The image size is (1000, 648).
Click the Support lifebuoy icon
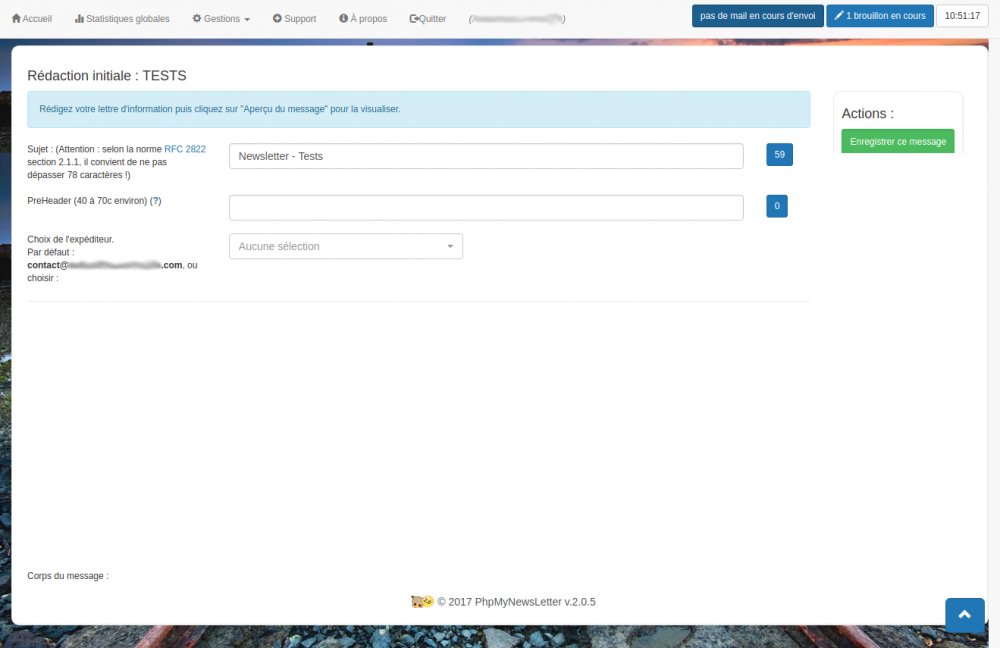[277, 19]
